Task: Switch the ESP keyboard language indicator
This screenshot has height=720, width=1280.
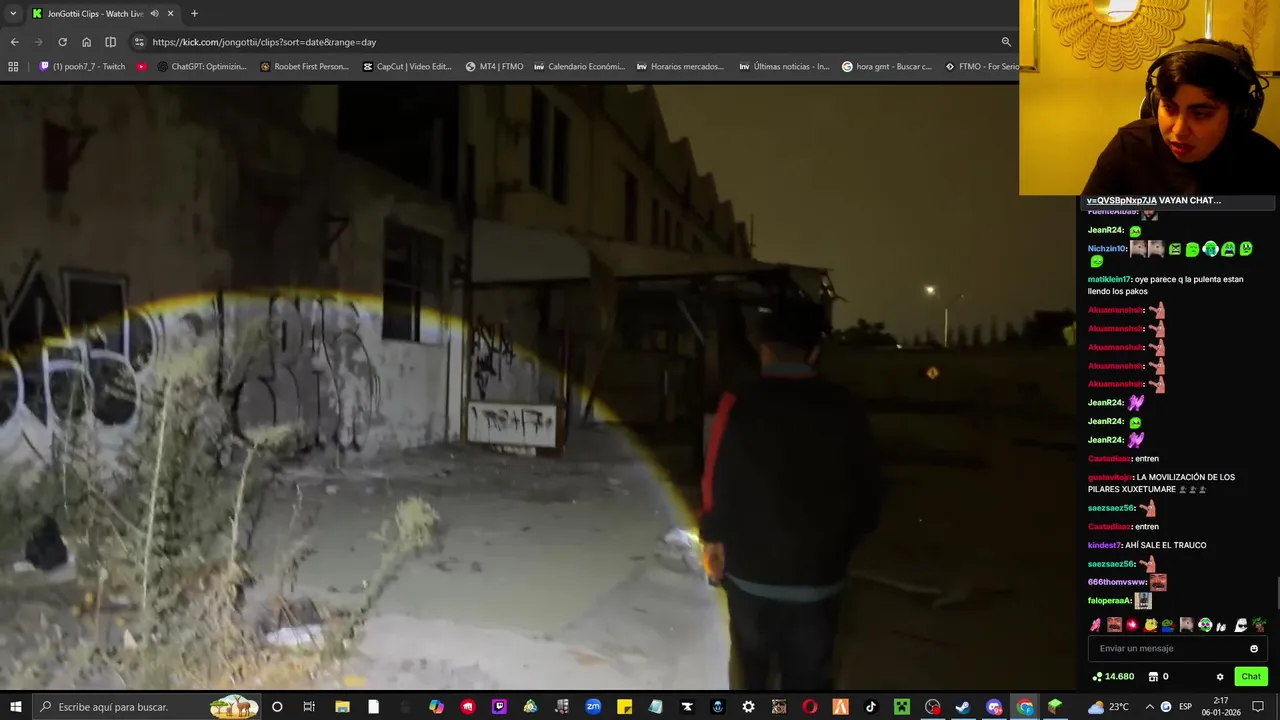Action: click(1187, 706)
